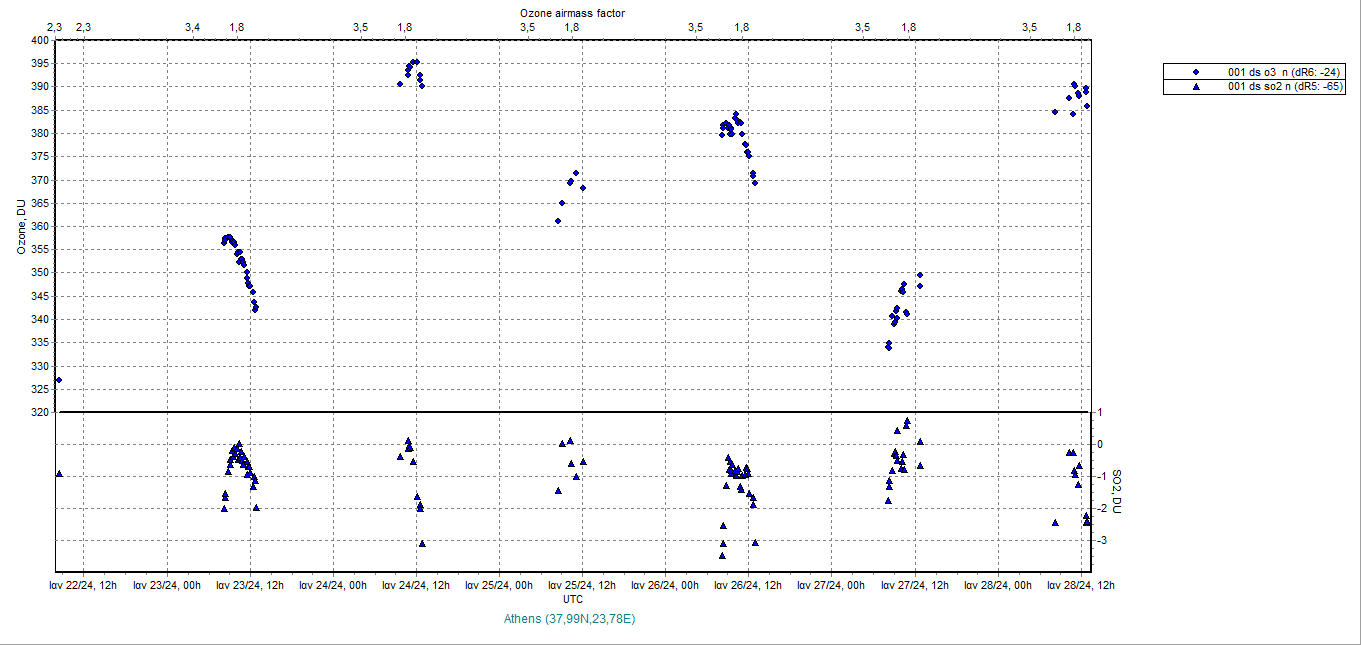Click the 'SO2, DU' right axis title
The width and height of the screenshot is (1361, 645).
point(1117,492)
